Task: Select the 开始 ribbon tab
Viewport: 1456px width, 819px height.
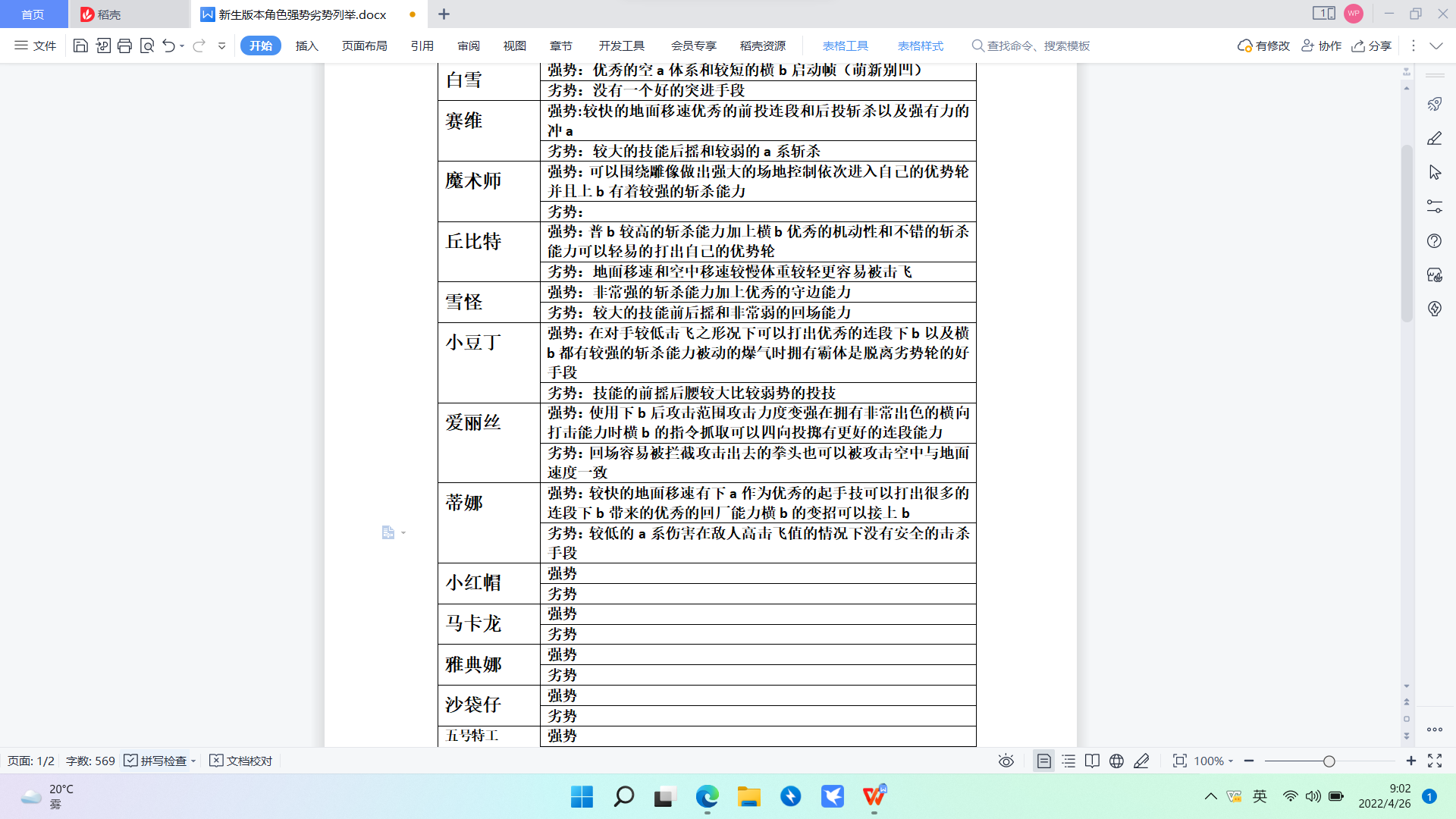Action: click(261, 45)
